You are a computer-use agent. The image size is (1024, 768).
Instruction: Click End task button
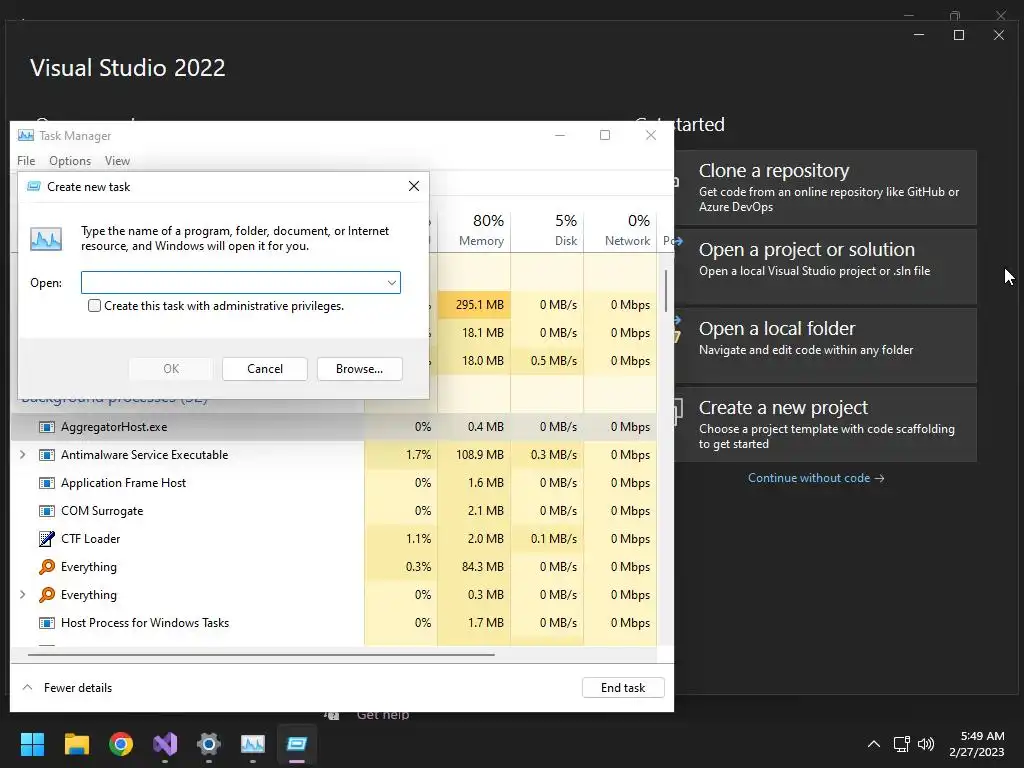(x=623, y=688)
